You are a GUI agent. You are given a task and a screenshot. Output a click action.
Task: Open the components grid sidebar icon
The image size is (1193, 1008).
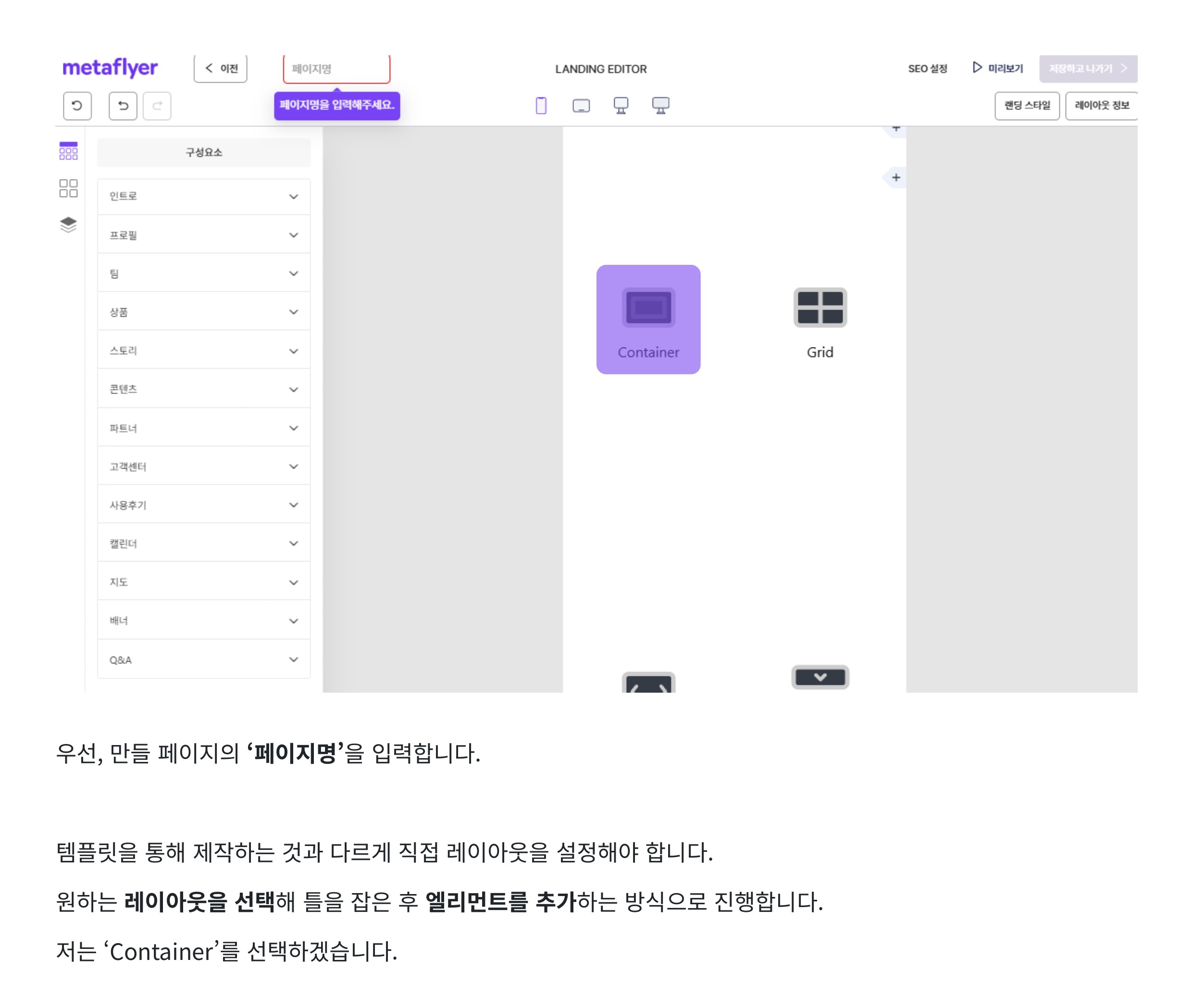point(68,151)
